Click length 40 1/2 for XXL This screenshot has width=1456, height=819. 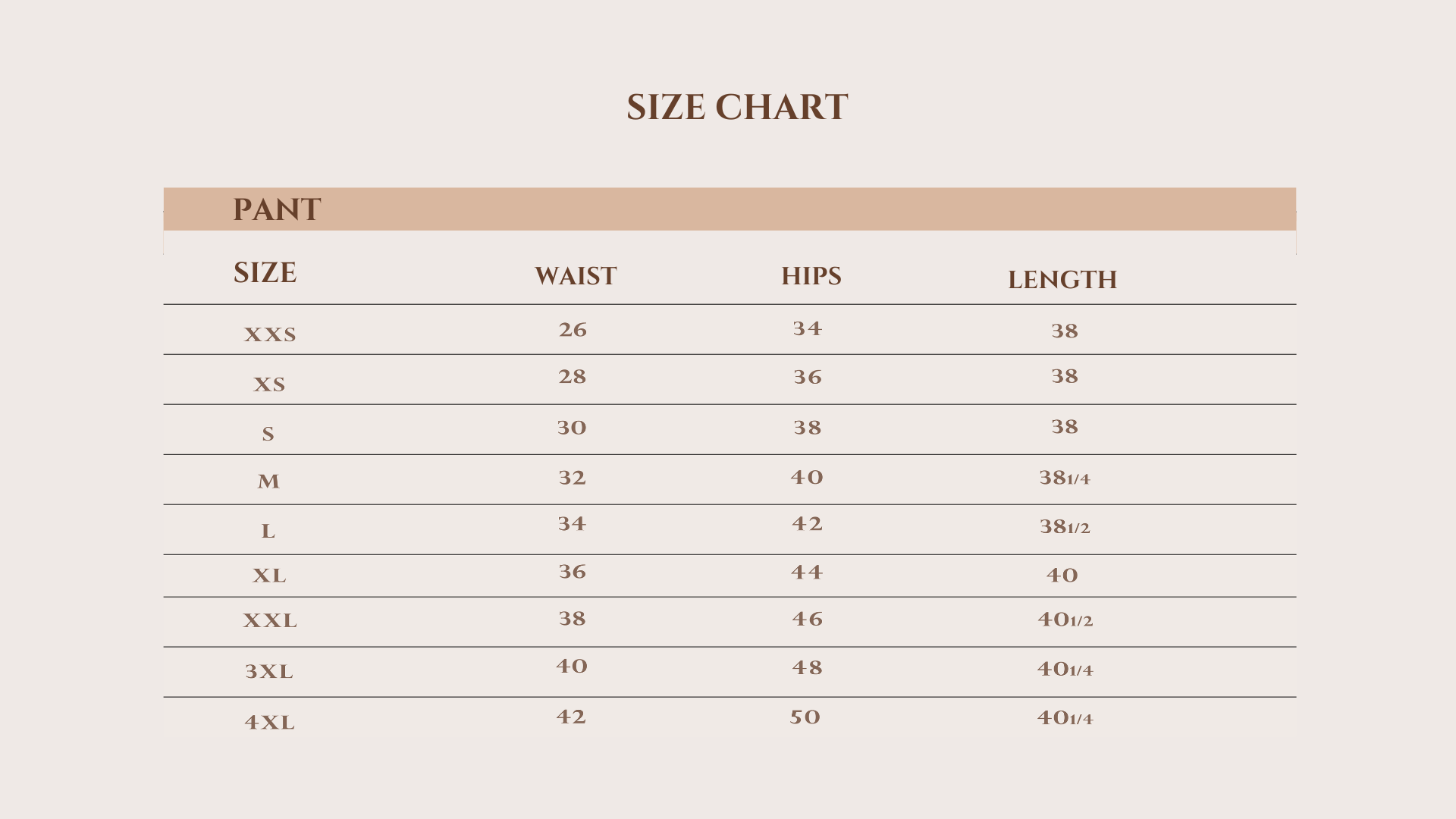click(1065, 620)
